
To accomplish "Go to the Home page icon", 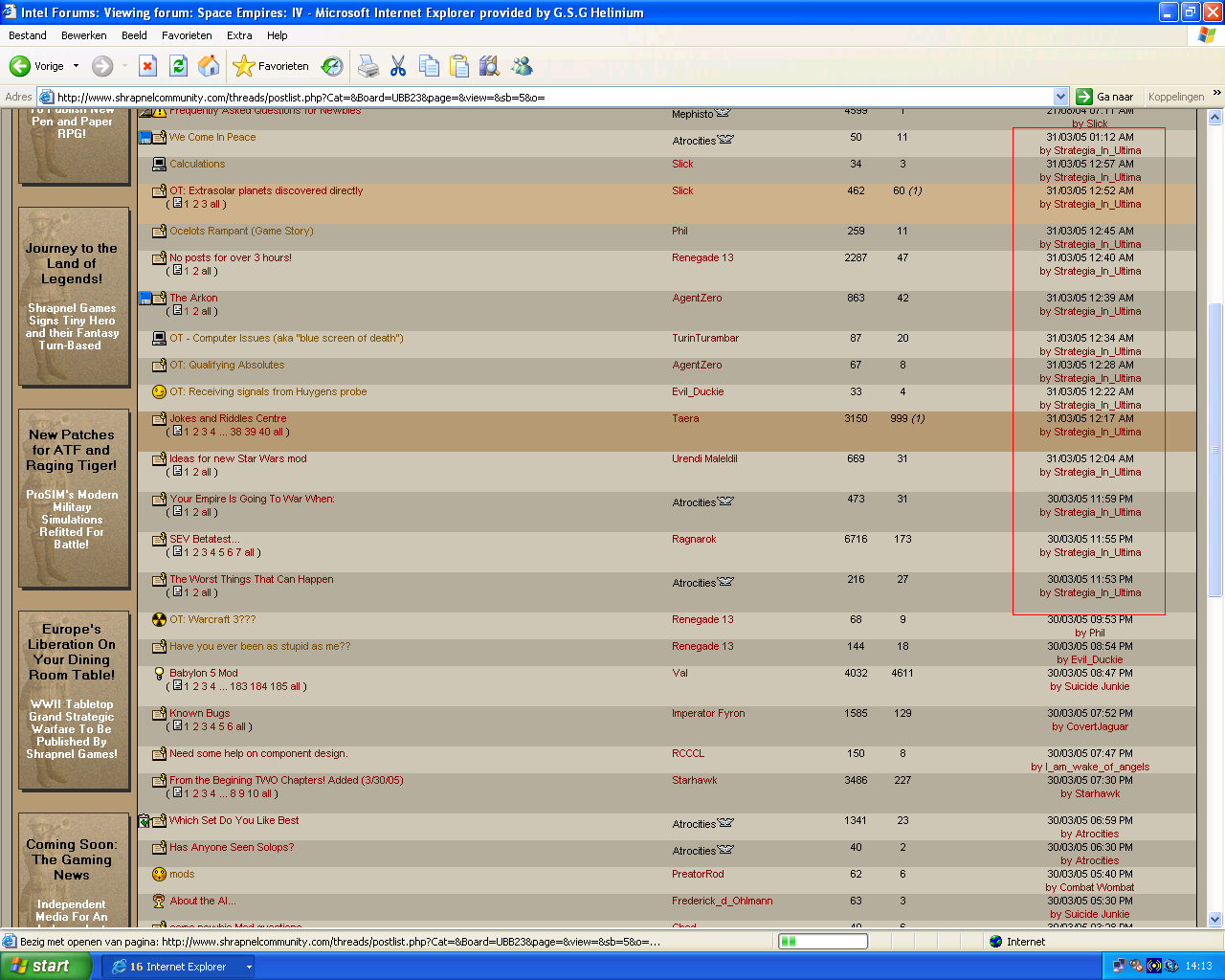I will [x=208, y=66].
